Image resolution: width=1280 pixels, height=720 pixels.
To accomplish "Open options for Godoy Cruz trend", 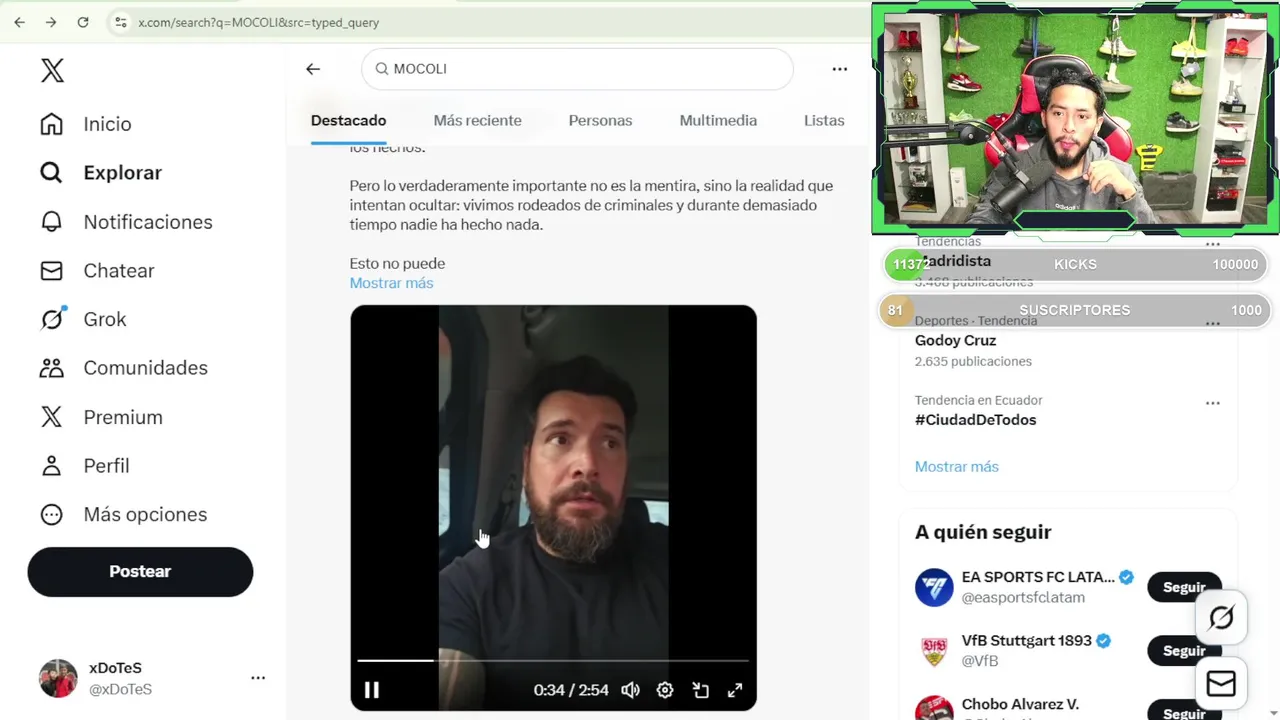I will tap(1213, 324).
